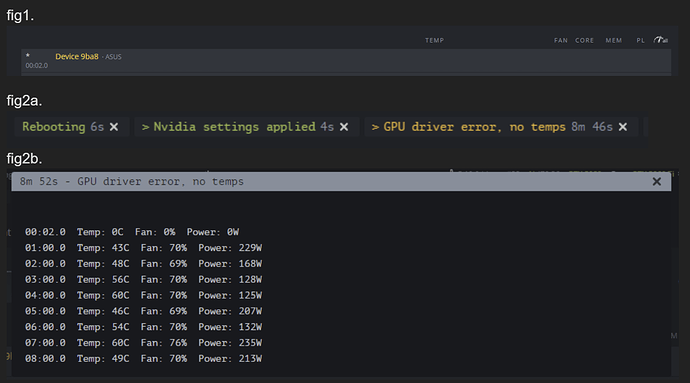Select the 08:00.0 Temp: 49C log line

coord(143,359)
